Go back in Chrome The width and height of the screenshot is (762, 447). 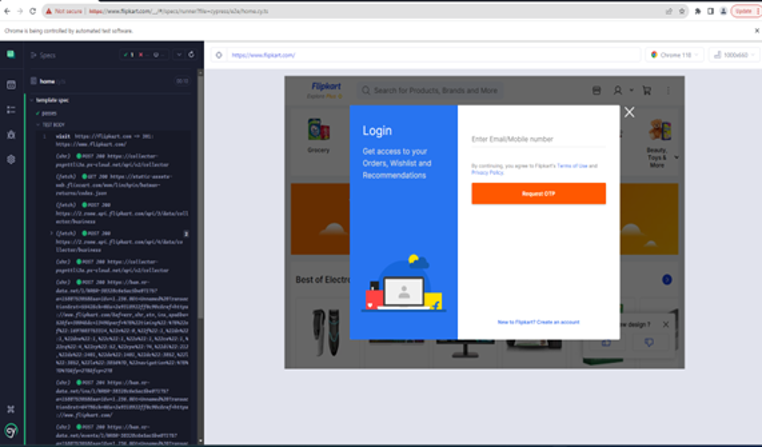tap(7, 11)
